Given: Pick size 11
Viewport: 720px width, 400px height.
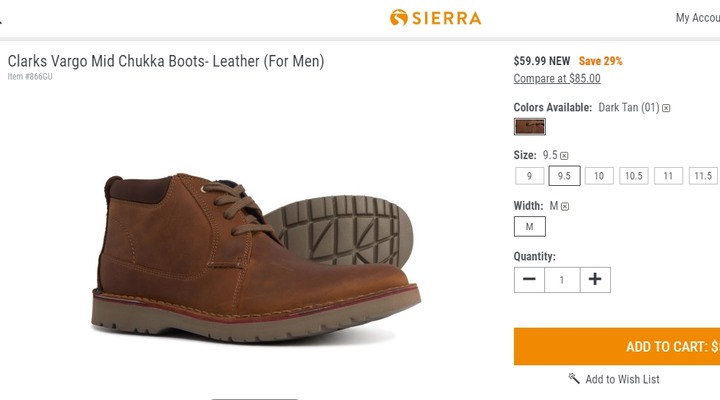Looking at the screenshot, I should coord(668,176).
